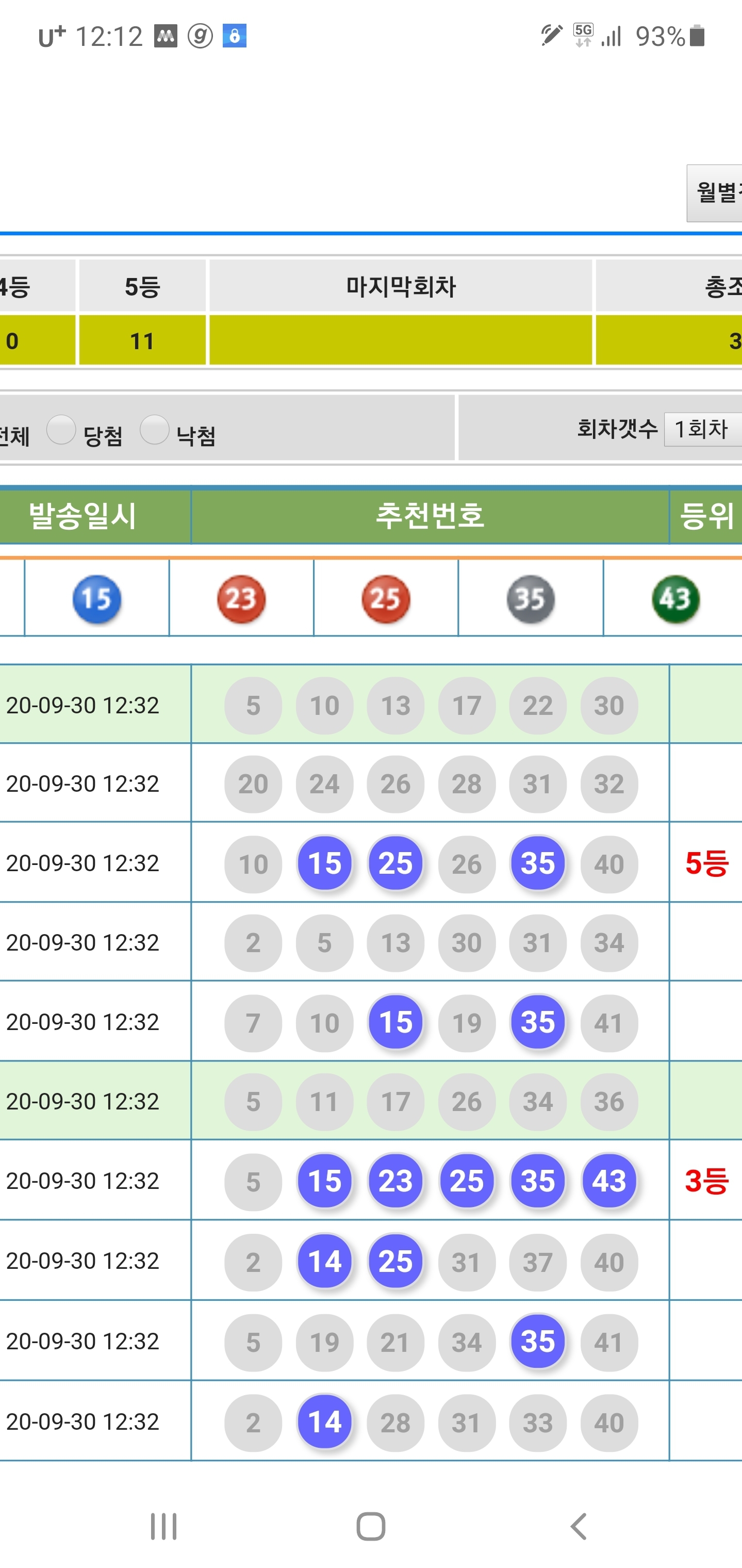Image resolution: width=742 pixels, height=1568 pixels.
Task: Select the 낙첨 radio button
Action: [x=154, y=430]
